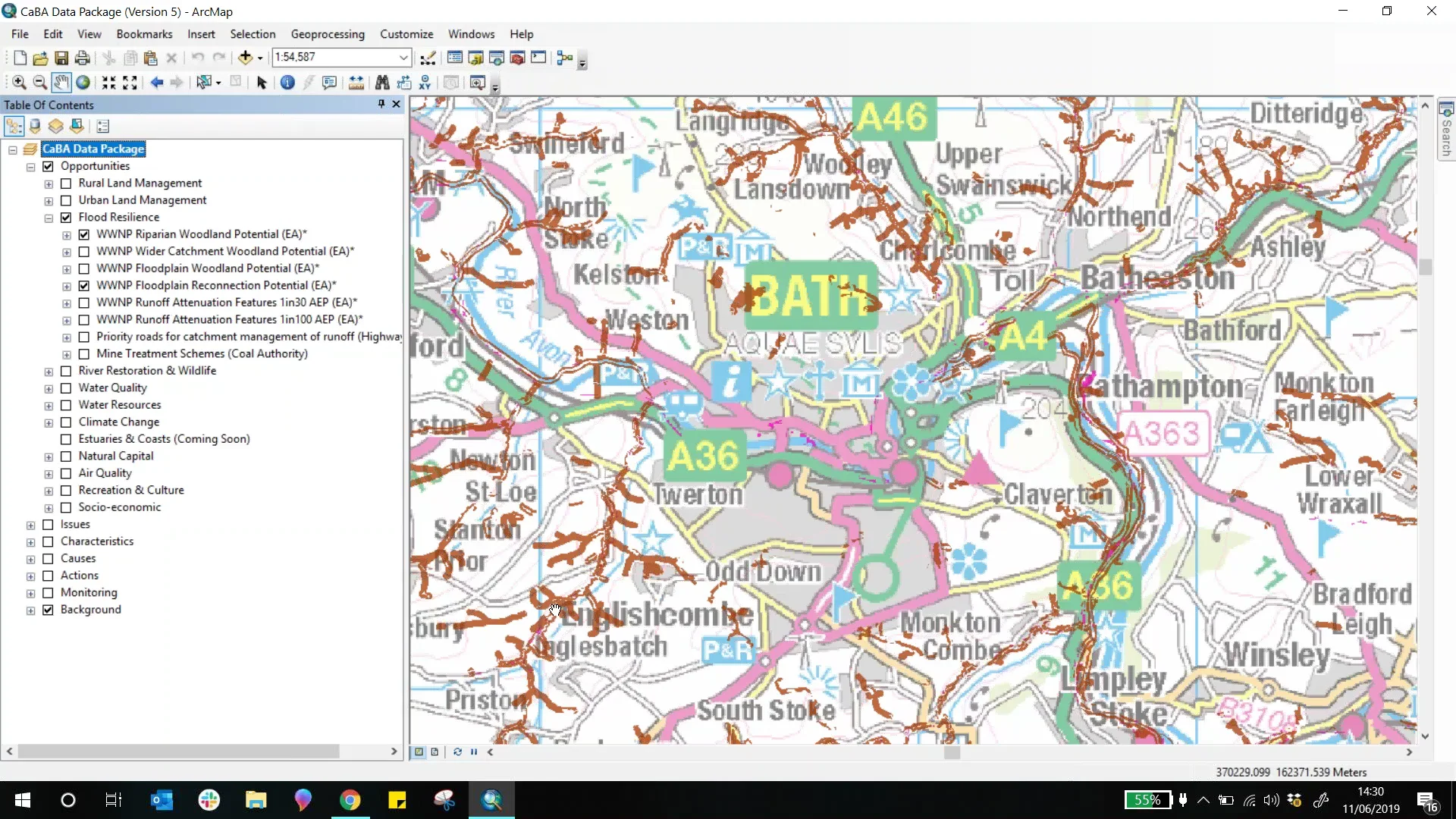The image size is (1456, 819).
Task: Click the Full Extent globe icon
Action: [x=83, y=83]
